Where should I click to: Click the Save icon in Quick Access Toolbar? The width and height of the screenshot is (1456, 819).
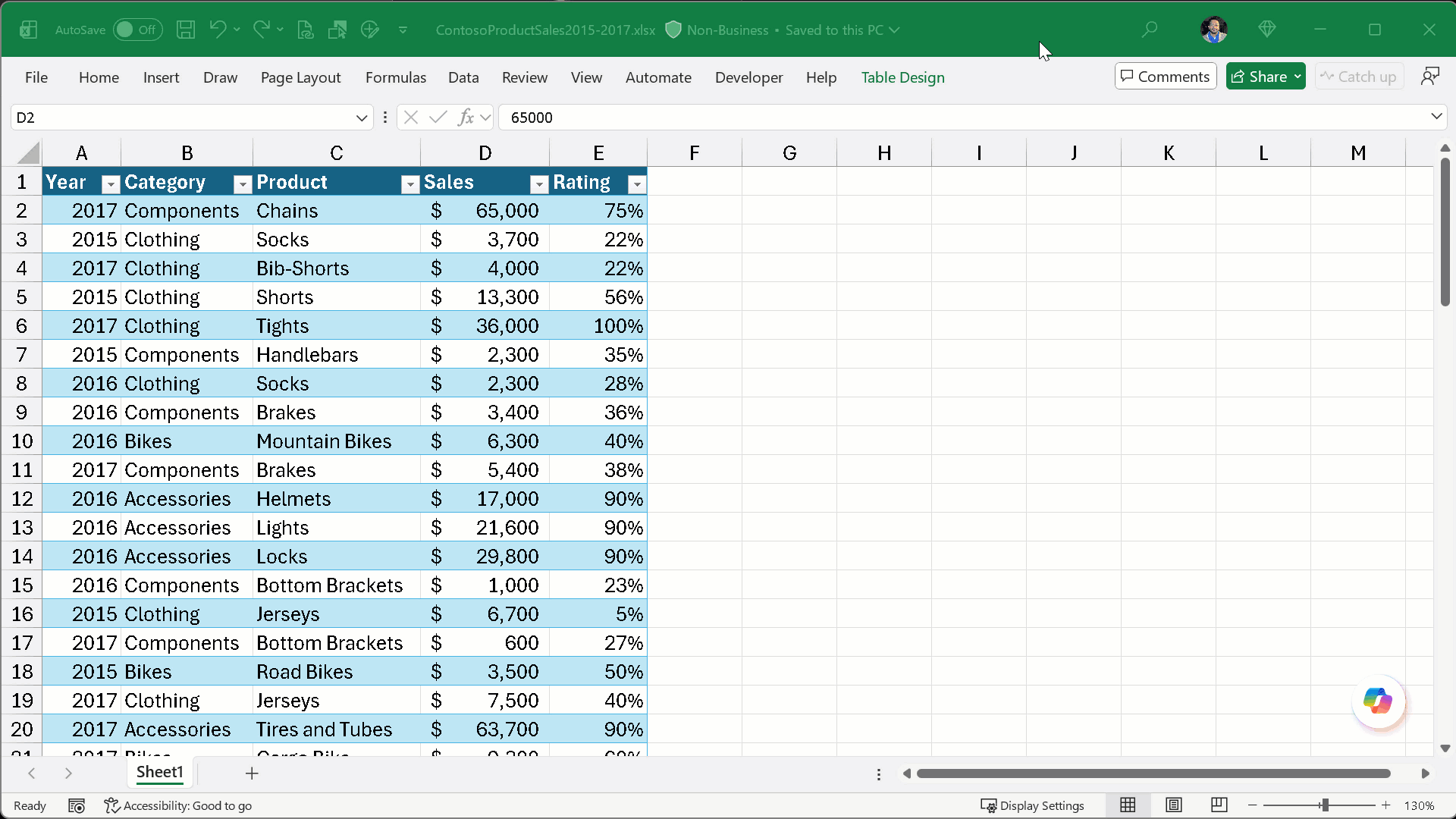[186, 30]
